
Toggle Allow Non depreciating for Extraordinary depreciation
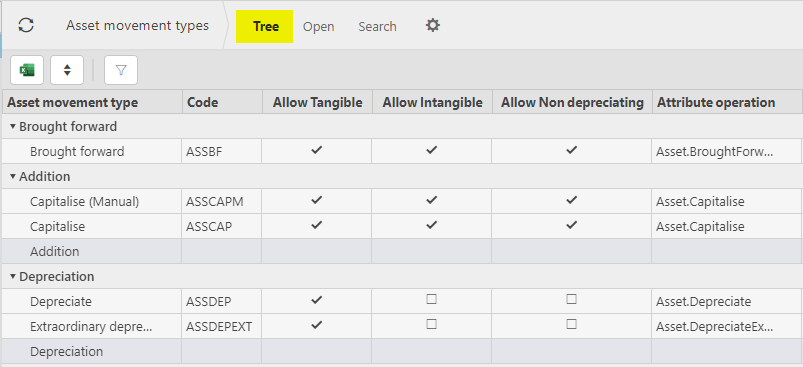[572, 325]
